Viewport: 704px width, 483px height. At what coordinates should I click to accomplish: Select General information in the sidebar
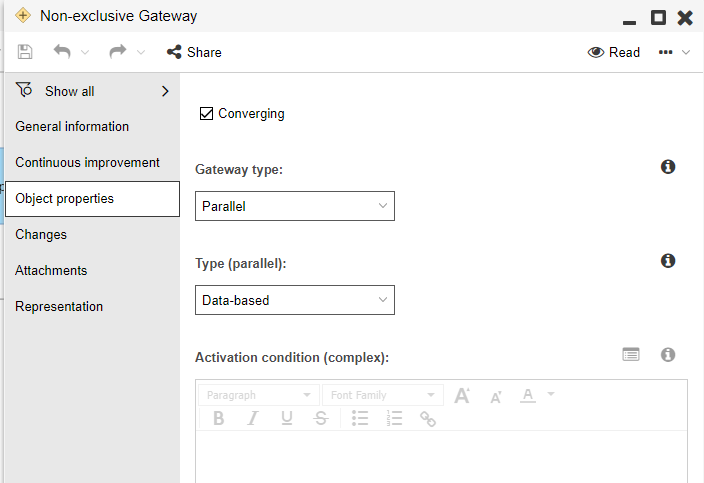[x=72, y=127]
